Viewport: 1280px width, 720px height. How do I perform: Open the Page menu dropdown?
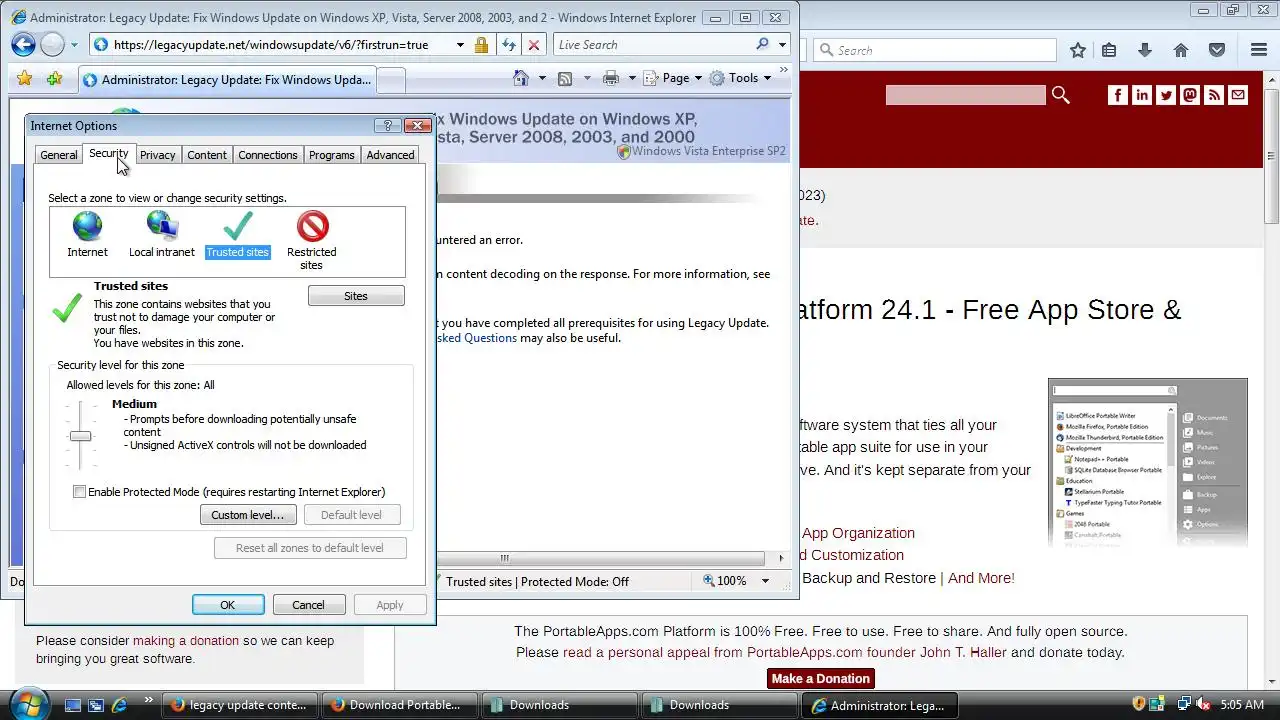pos(673,78)
